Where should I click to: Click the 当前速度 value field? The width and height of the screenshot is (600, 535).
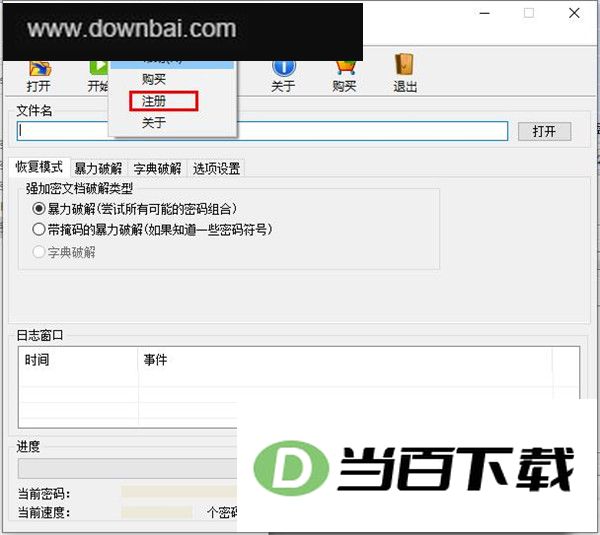(x=157, y=512)
